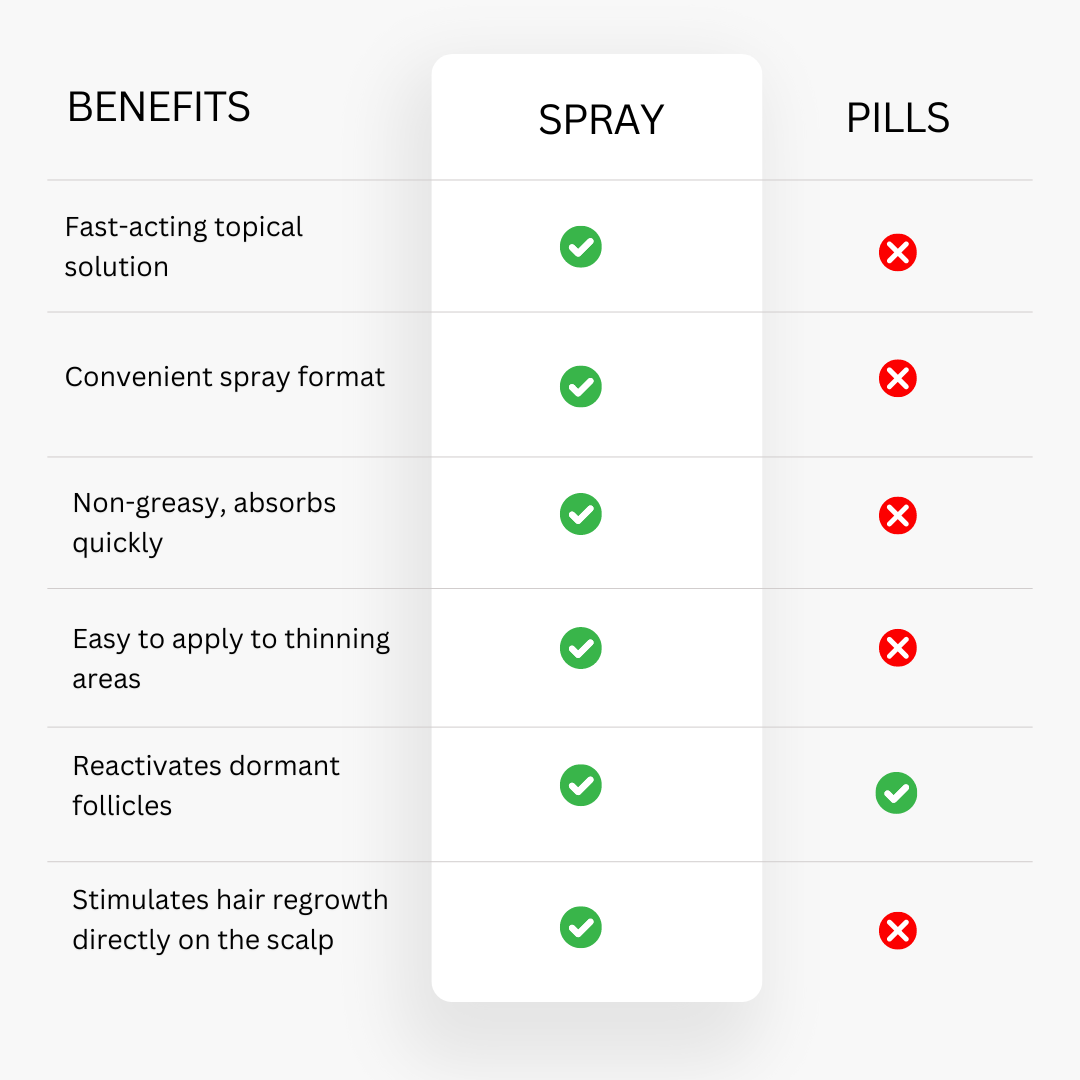Click the Pills red X for Convenient spray format
Image resolution: width=1080 pixels, height=1080 pixels.
click(897, 378)
